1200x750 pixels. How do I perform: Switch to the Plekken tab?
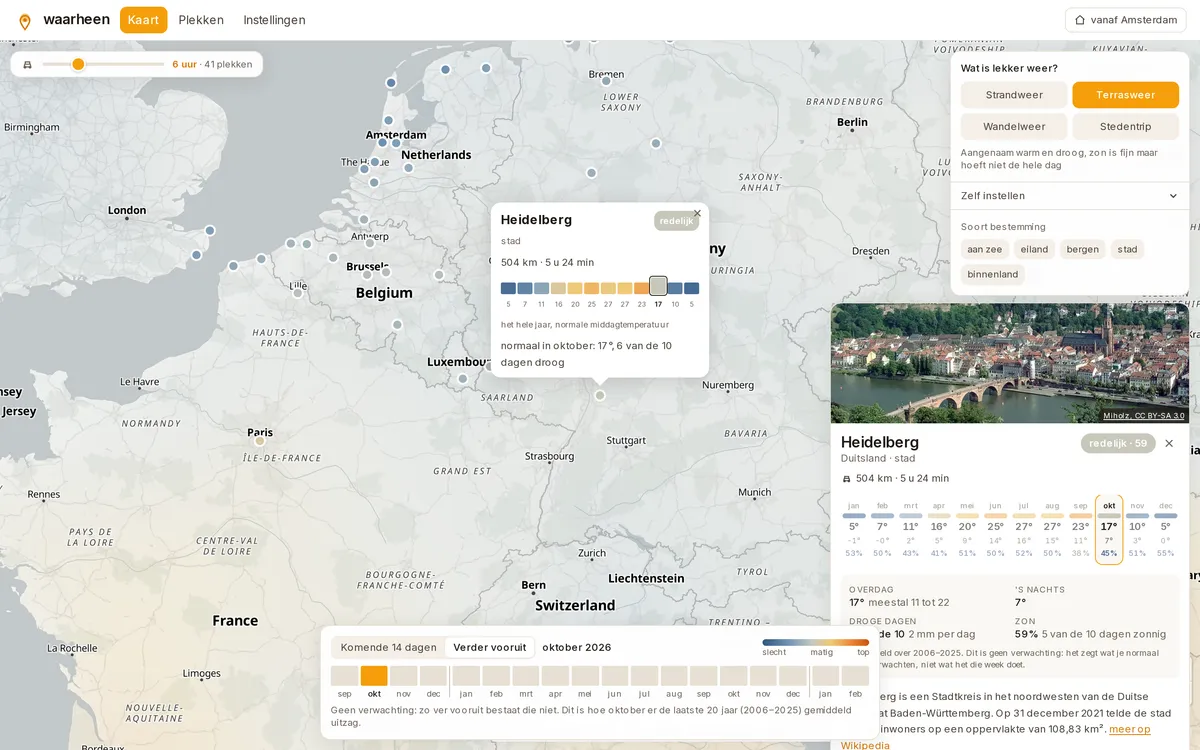point(200,20)
